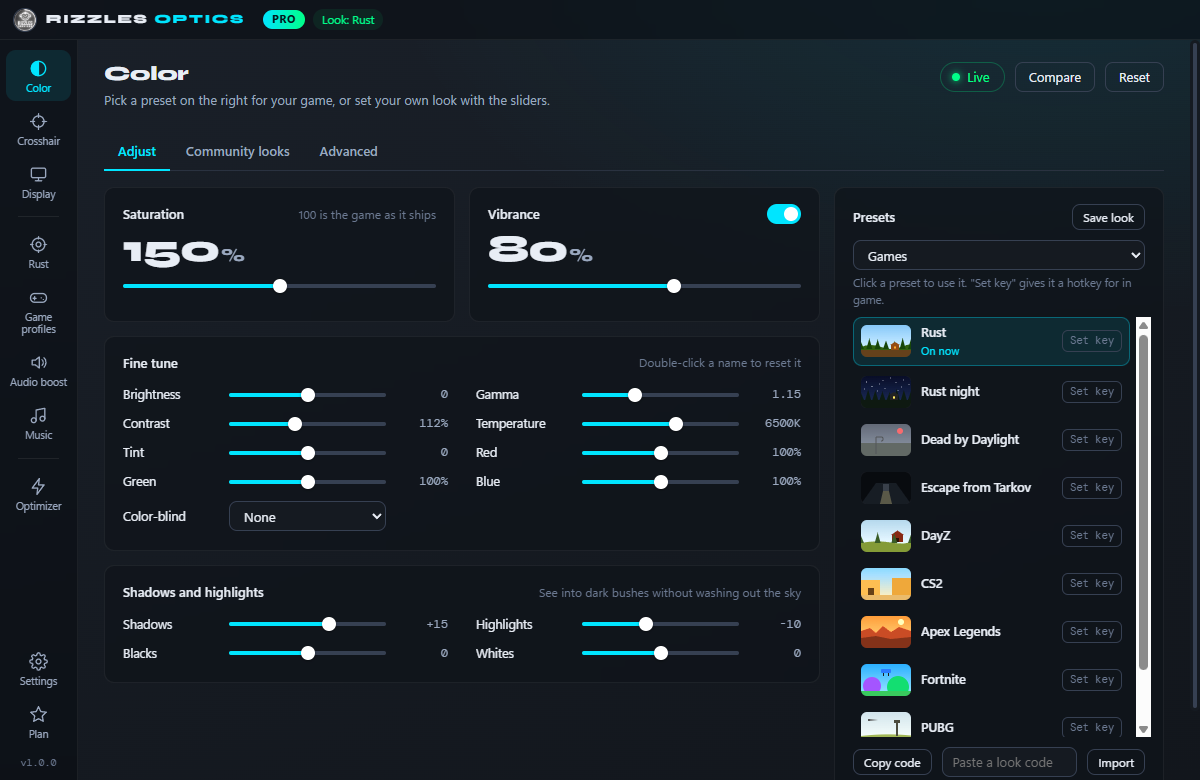
Task: Click the Compare button
Action: [1055, 78]
